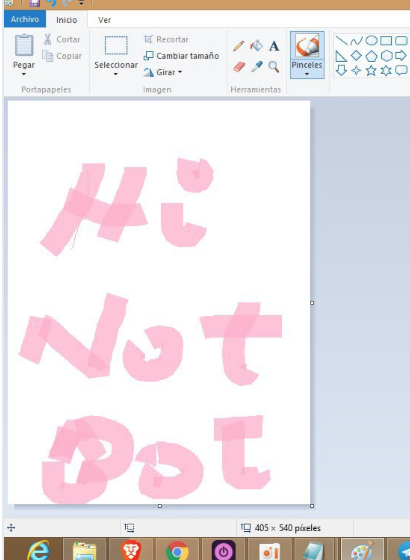Click the rectangular selection icon
The width and height of the screenshot is (410, 560).
tap(116, 45)
